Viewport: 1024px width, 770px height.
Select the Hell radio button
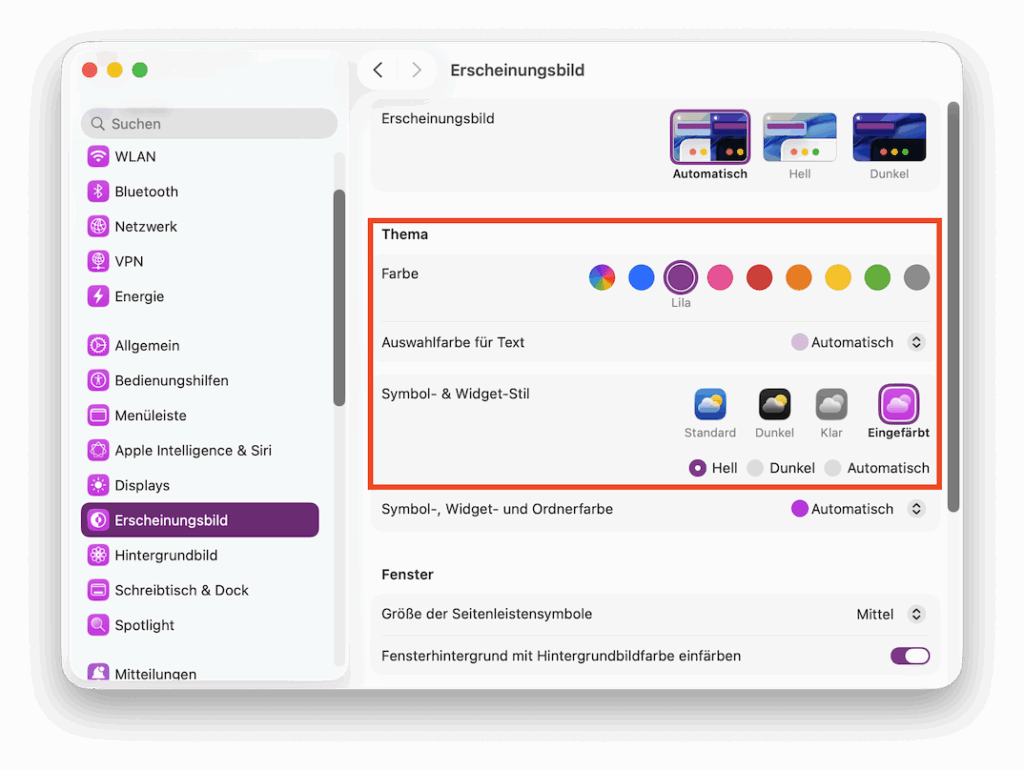point(698,468)
